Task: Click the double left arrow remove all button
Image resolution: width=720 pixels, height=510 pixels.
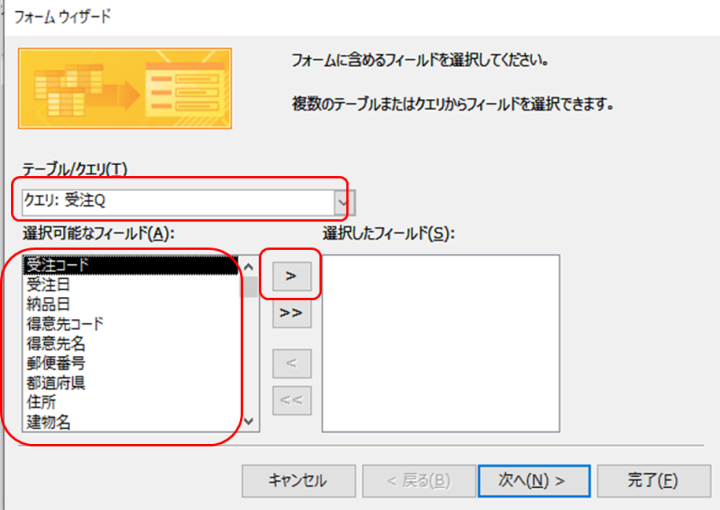Action: click(x=291, y=401)
